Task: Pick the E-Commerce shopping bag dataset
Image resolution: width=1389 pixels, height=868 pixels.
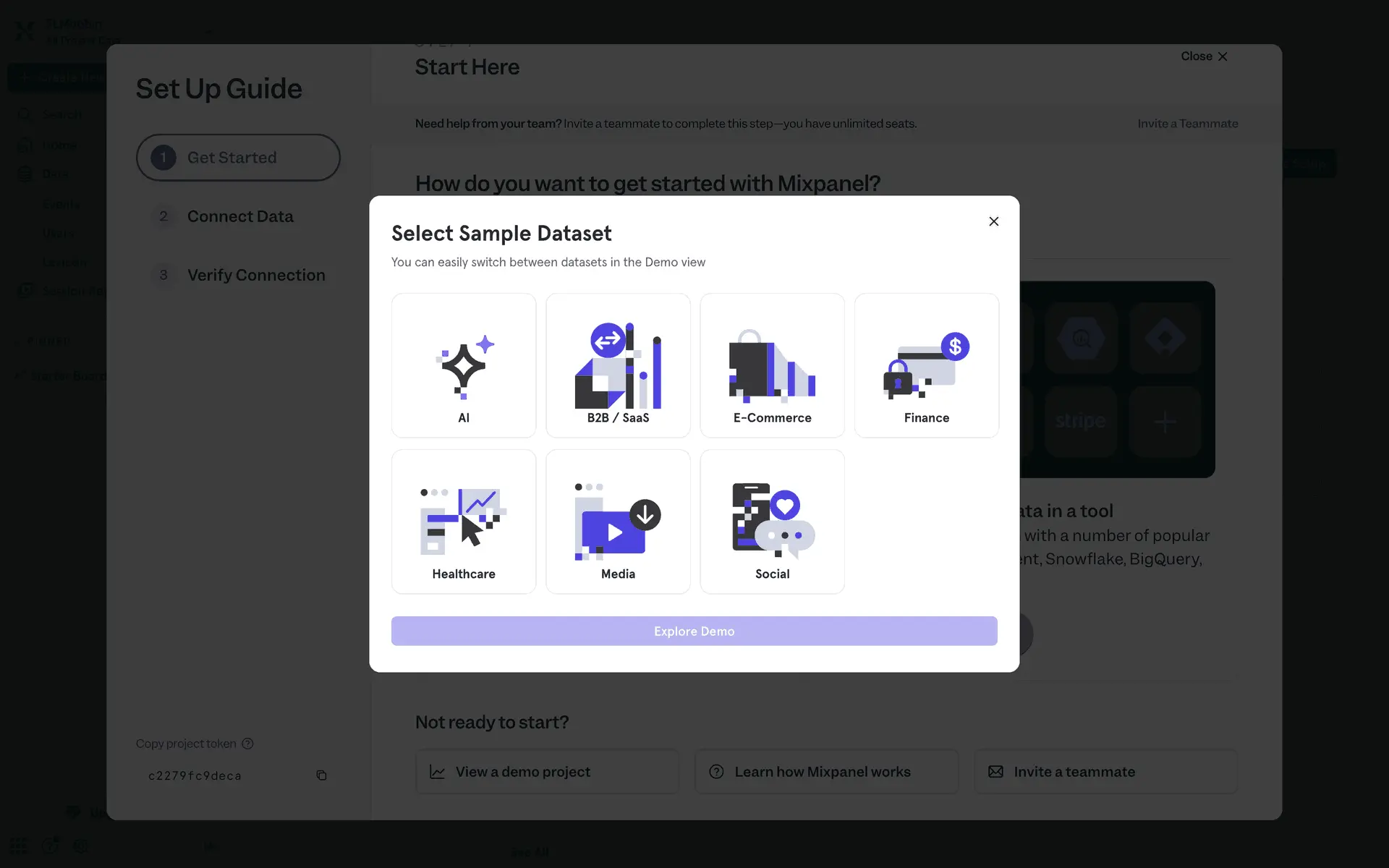Action: (x=772, y=365)
